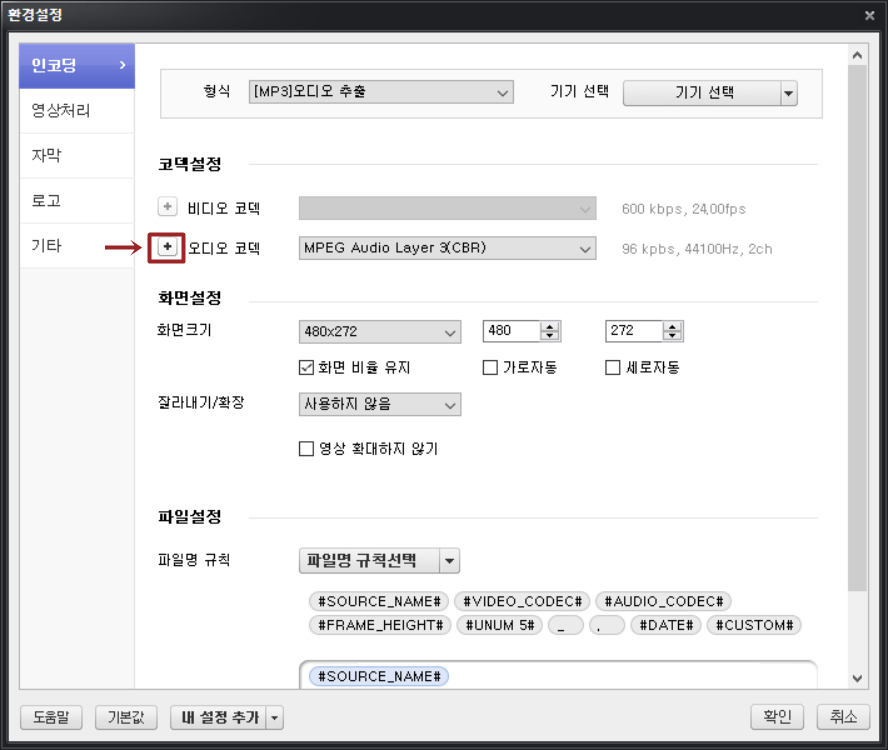Add the underscore tag
Screen dimensions: 888x750
566,625
